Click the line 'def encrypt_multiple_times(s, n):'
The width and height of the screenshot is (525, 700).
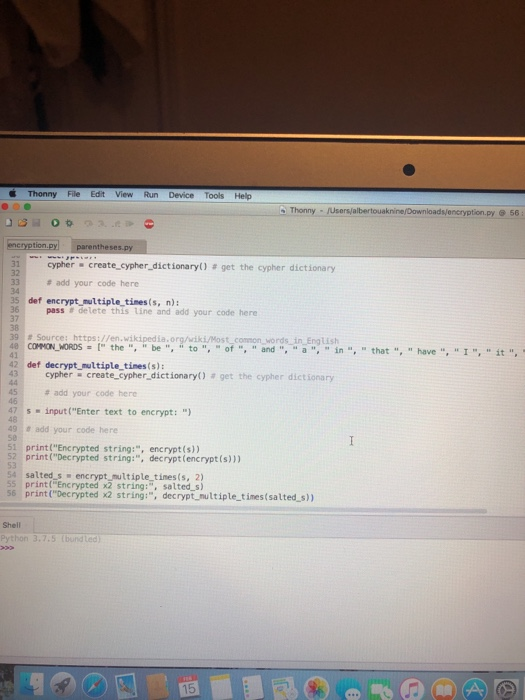(104, 301)
